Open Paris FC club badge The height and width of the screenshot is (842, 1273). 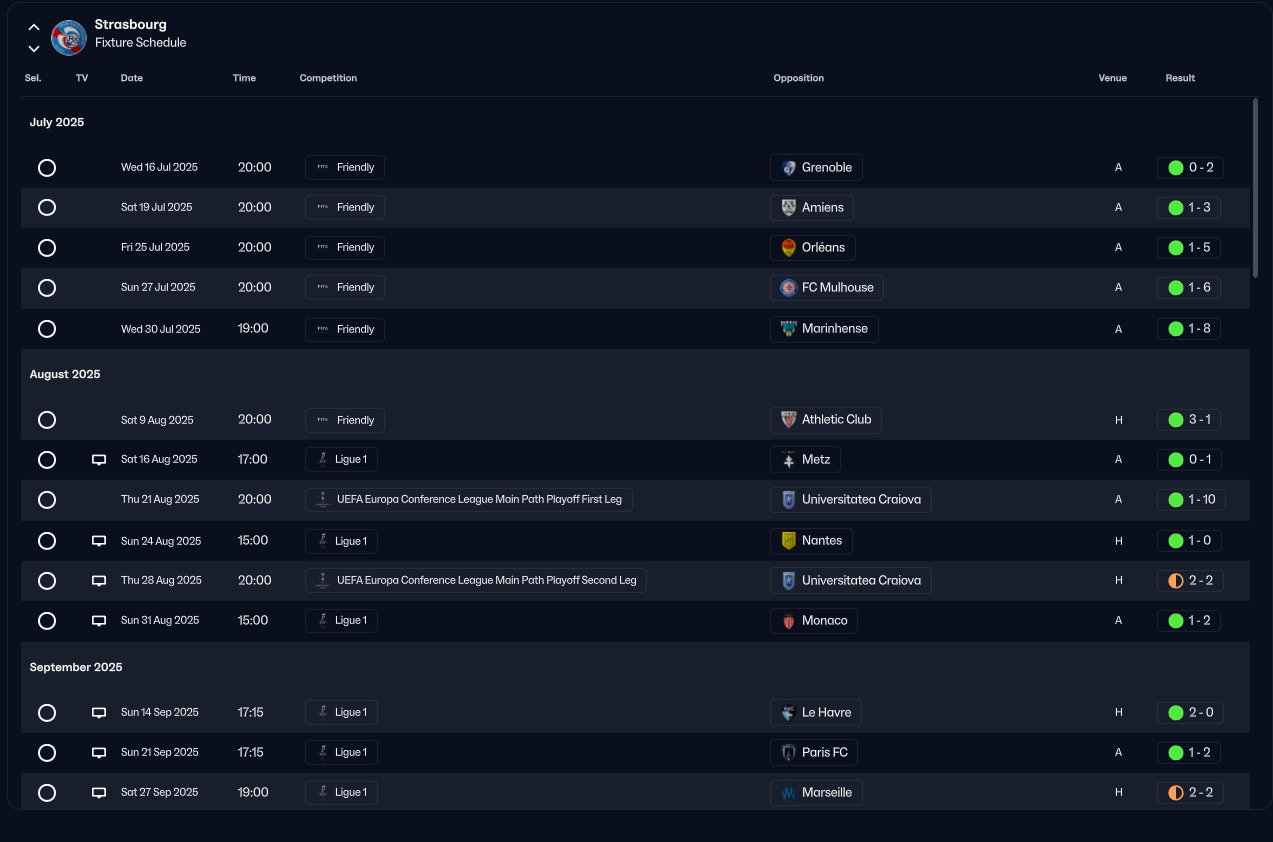pos(789,753)
